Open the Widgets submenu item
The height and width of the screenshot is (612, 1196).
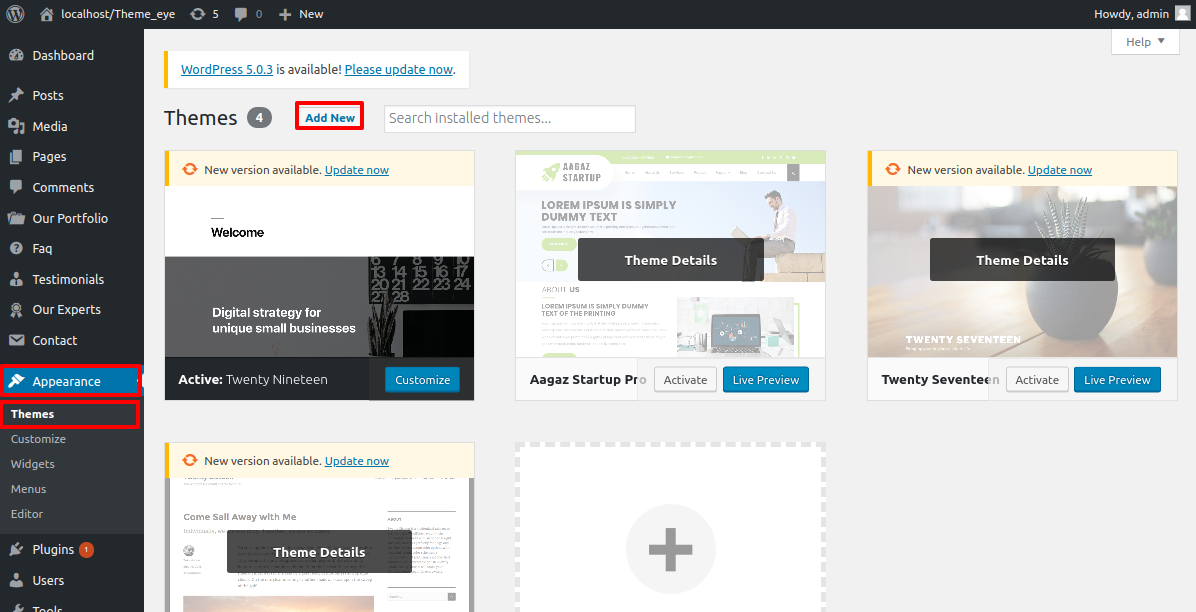pyautogui.click(x=33, y=464)
